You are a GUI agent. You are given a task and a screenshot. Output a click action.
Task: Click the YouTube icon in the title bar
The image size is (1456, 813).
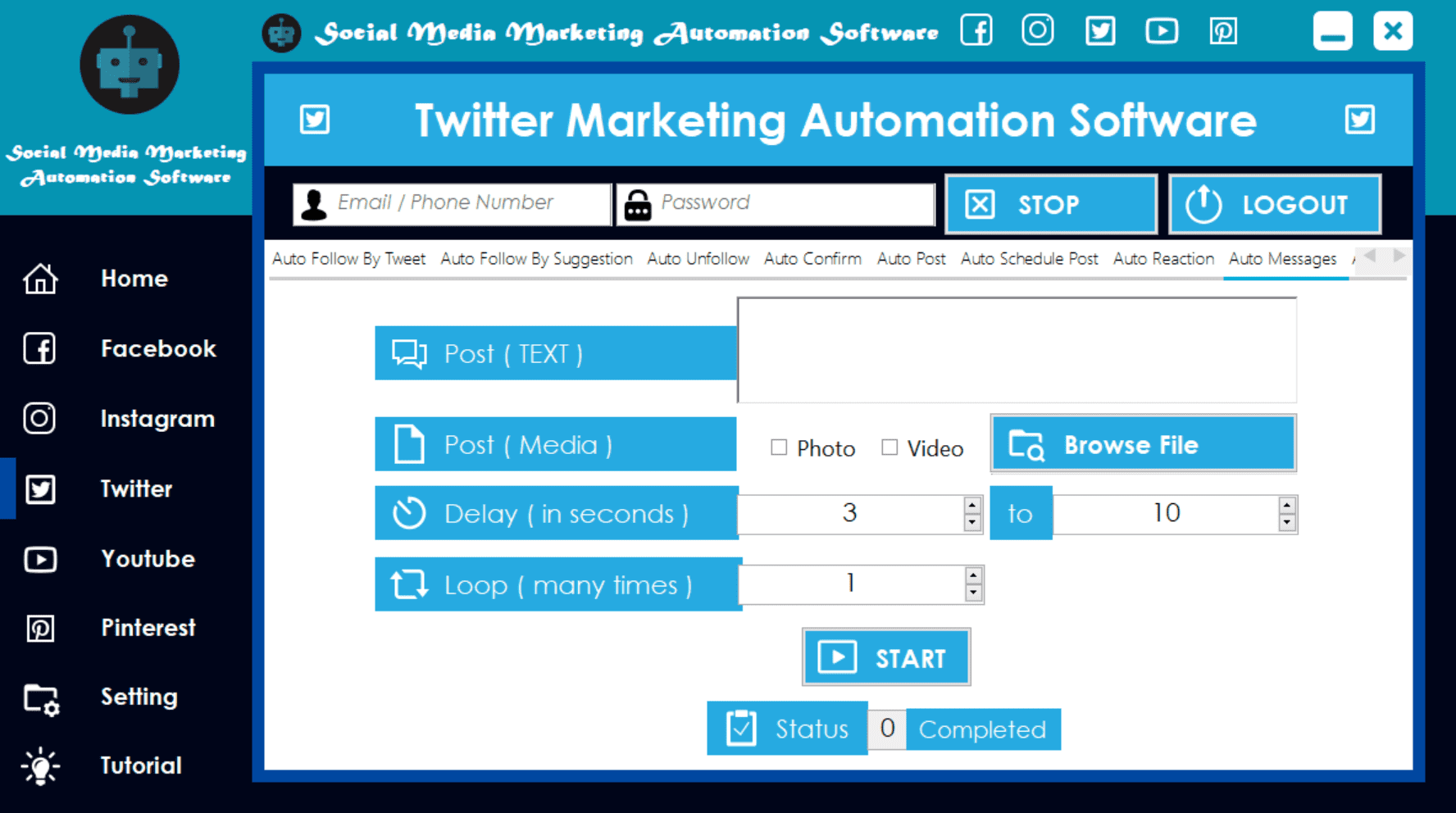[1162, 31]
